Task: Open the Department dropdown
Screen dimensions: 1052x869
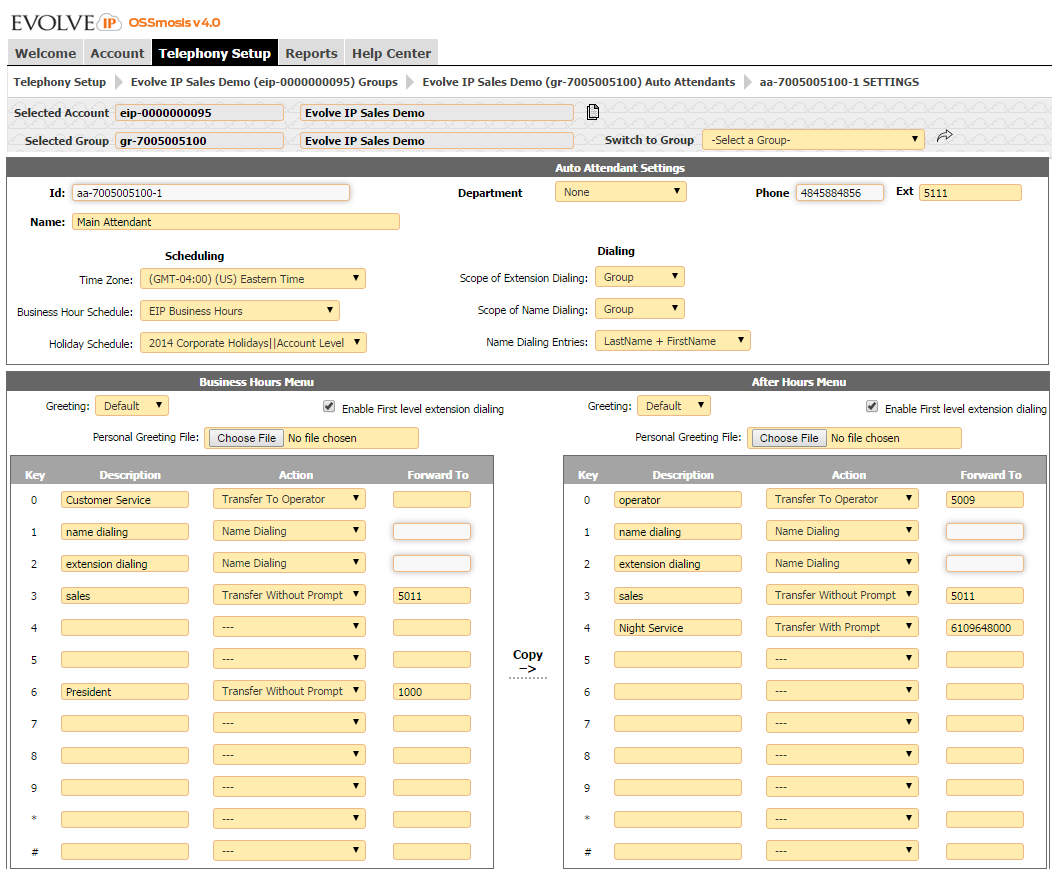Action: pyautogui.click(x=620, y=192)
